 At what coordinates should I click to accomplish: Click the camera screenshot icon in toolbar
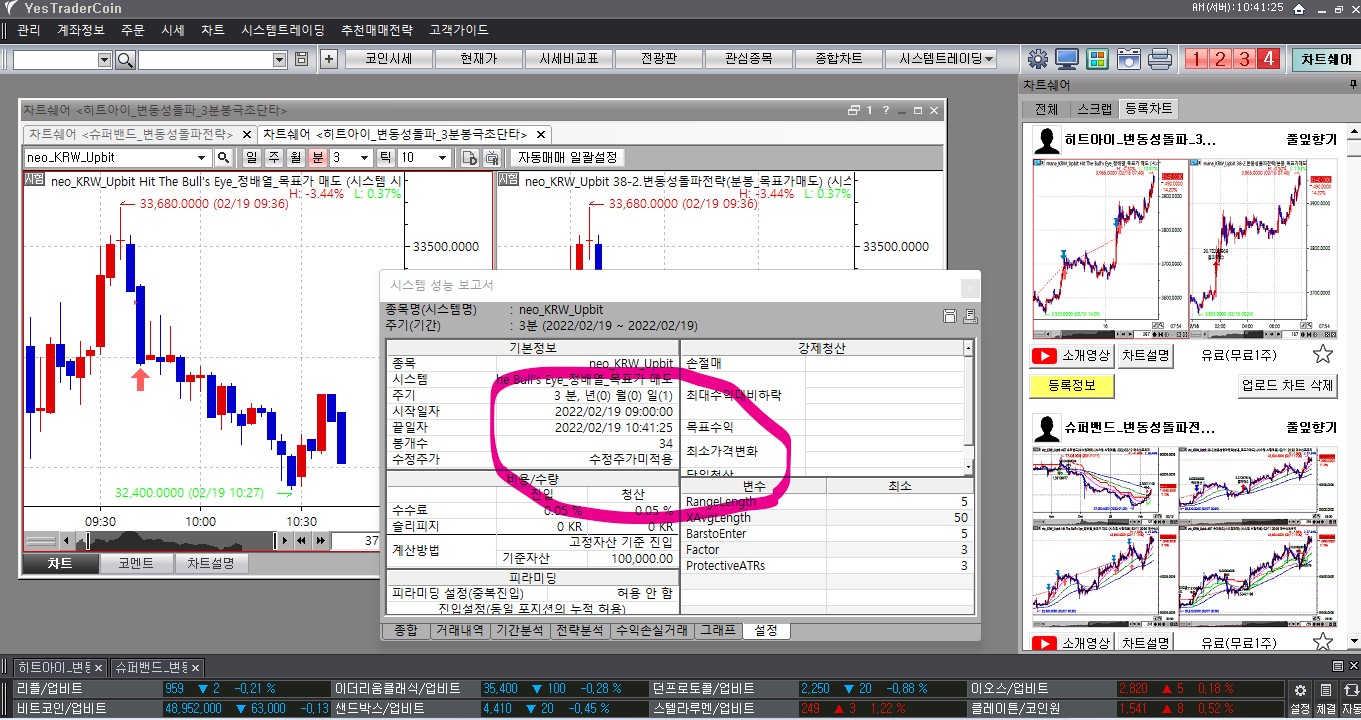tap(1129, 59)
